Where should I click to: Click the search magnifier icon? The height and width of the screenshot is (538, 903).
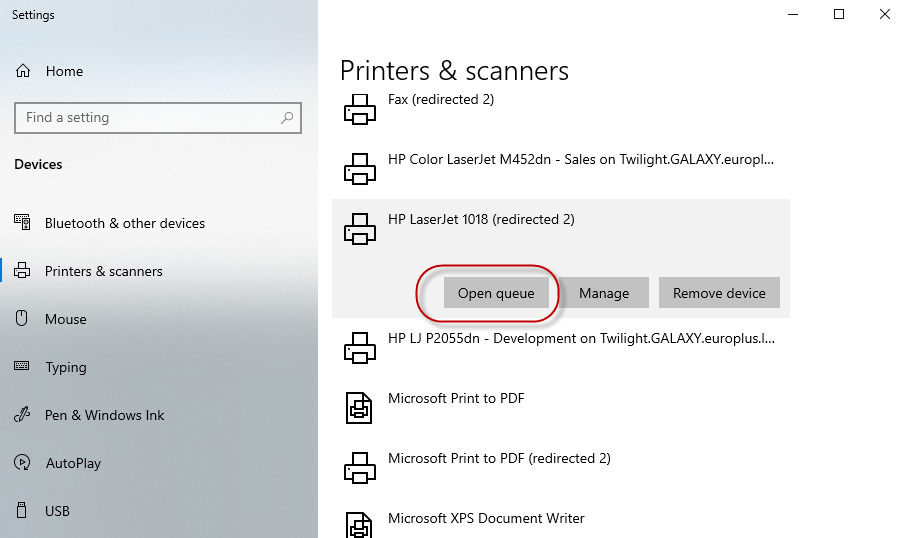tap(287, 118)
